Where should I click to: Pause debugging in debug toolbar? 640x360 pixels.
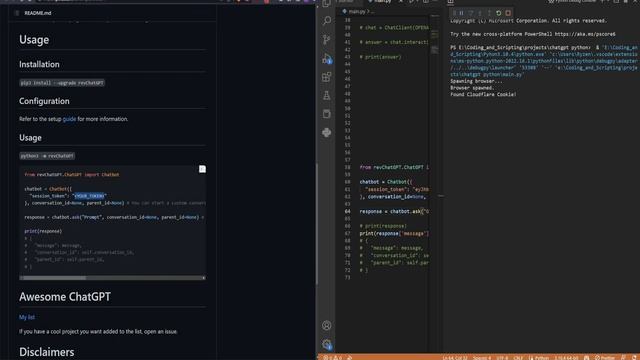(x=462, y=13)
